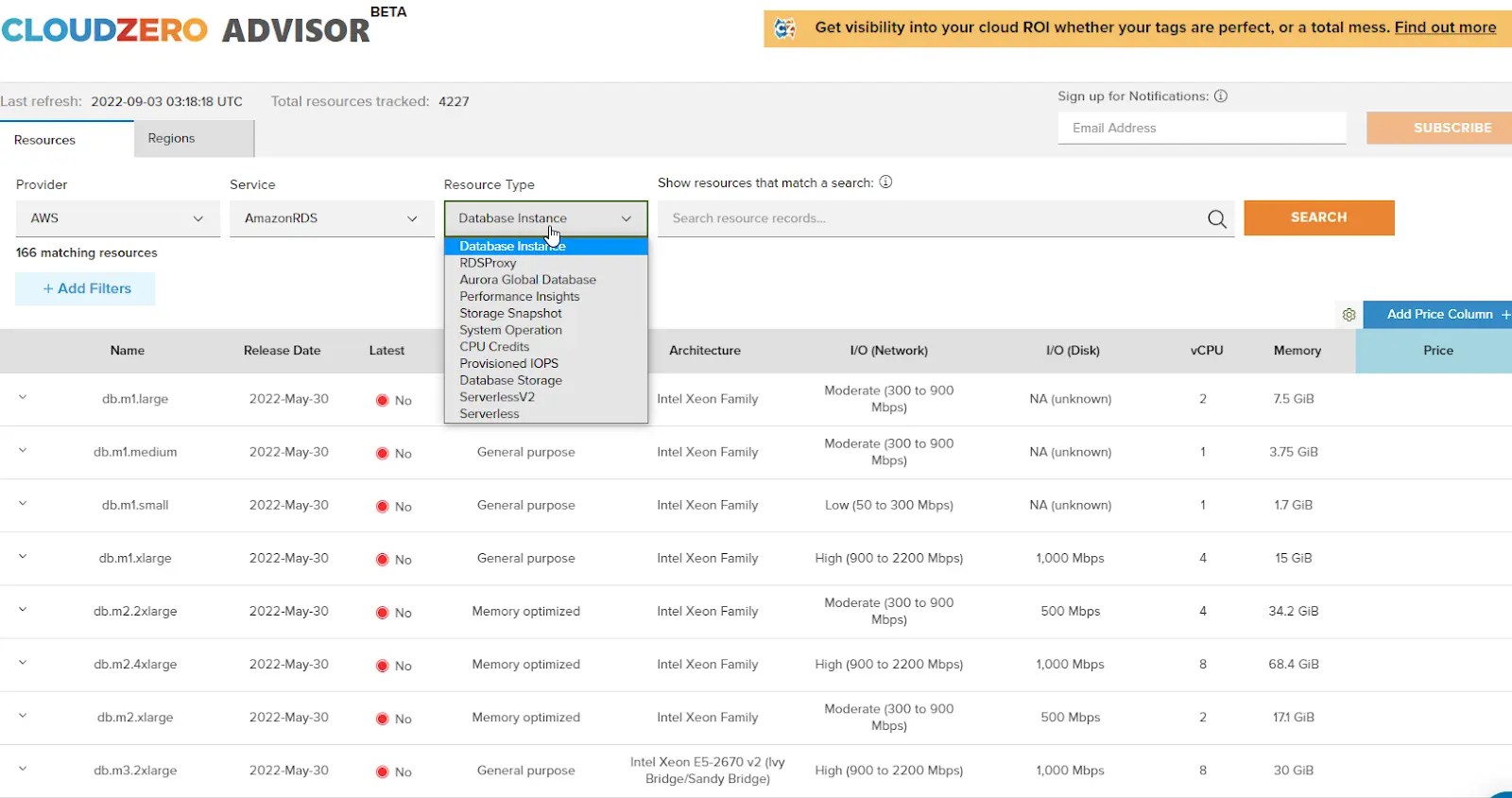The width and height of the screenshot is (1512, 798).
Task: Click Add Filters button
Action: click(x=86, y=288)
